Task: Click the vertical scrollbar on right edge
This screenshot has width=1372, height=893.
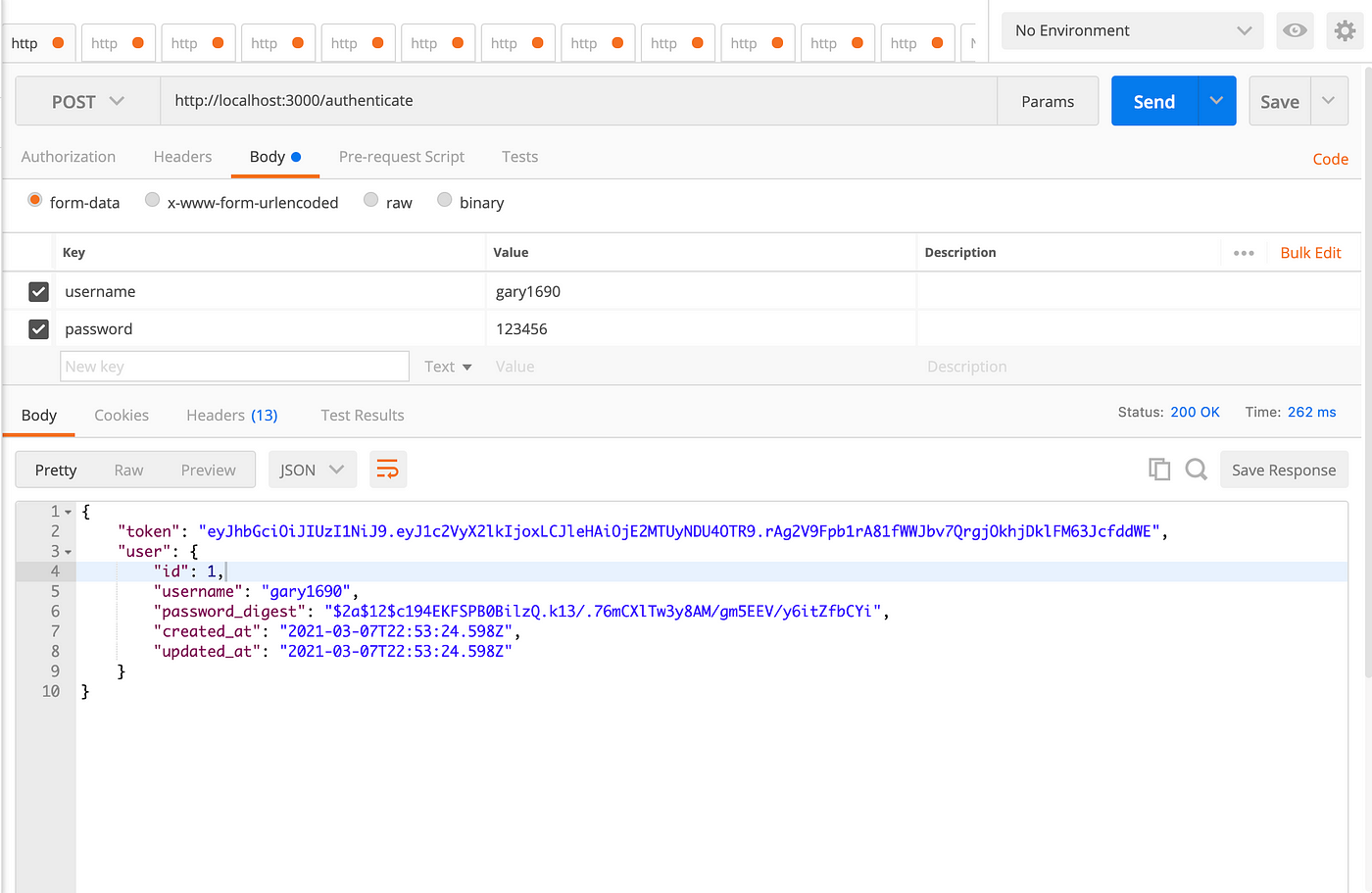Action: 1368,372
